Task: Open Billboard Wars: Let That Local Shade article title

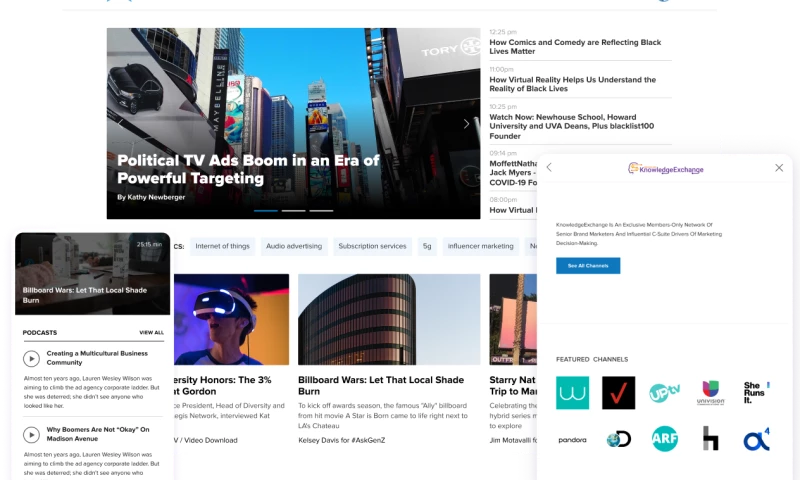Action: [381, 386]
